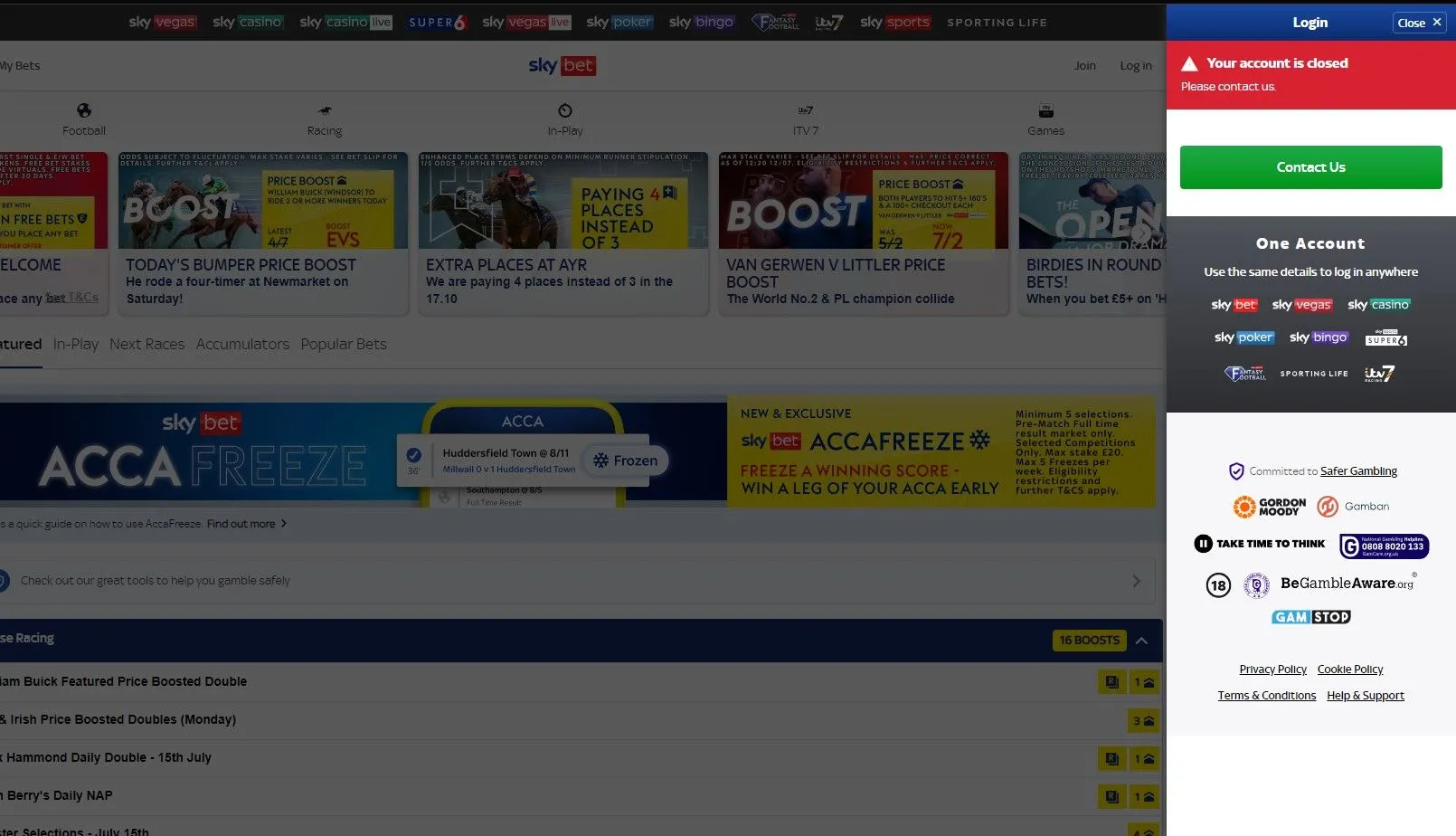The height and width of the screenshot is (836, 1456).
Task: Click the Football icon in navigation
Action: click(84, 111)
